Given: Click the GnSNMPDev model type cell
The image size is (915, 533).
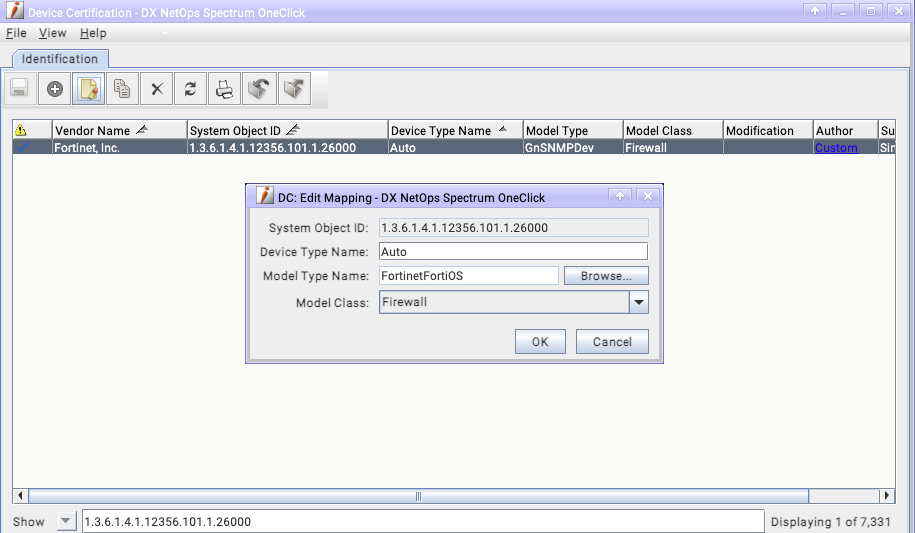Looking at the screenshot, I should click(573, 148).
